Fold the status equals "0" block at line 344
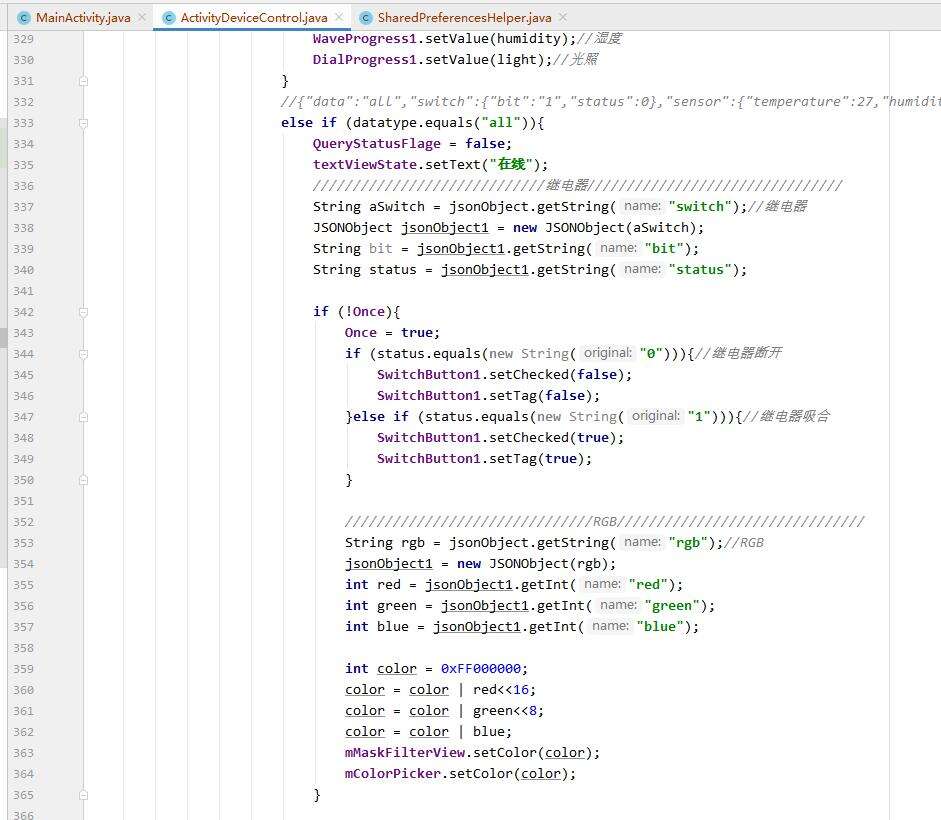The height and width of the screenshot is (820, 941). pos(84,354)
